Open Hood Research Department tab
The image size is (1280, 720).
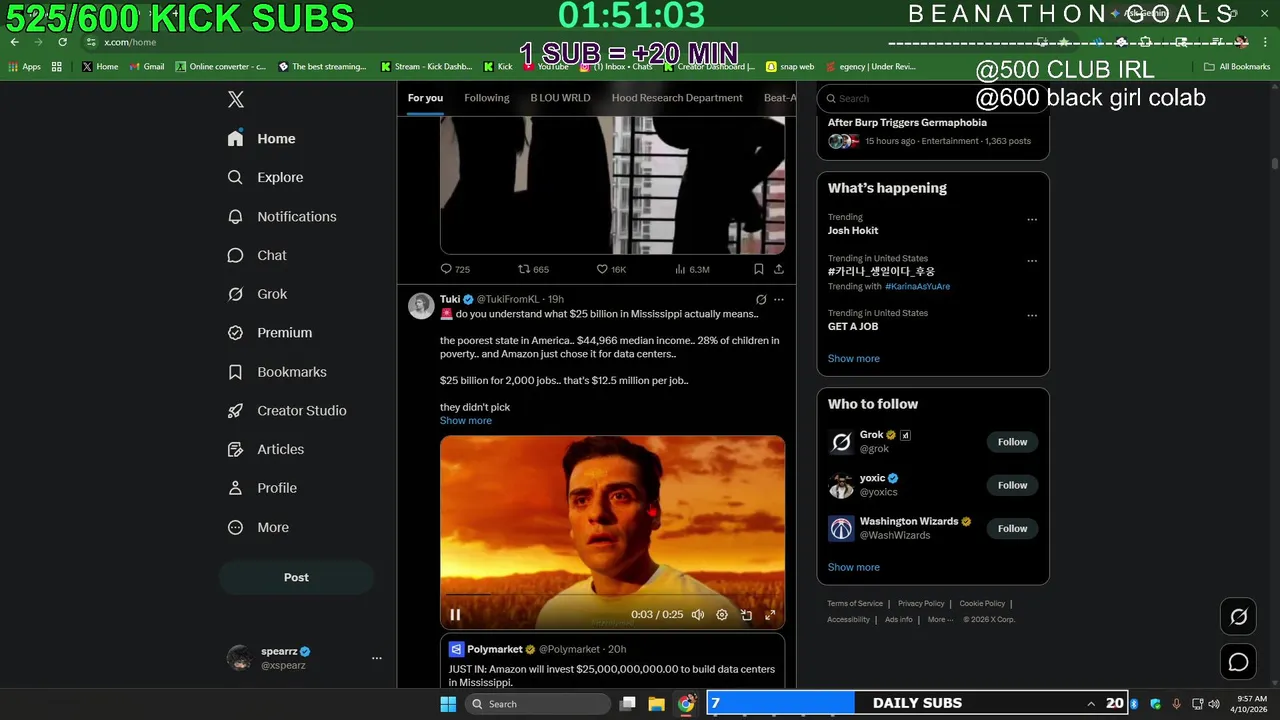(677, 98)
